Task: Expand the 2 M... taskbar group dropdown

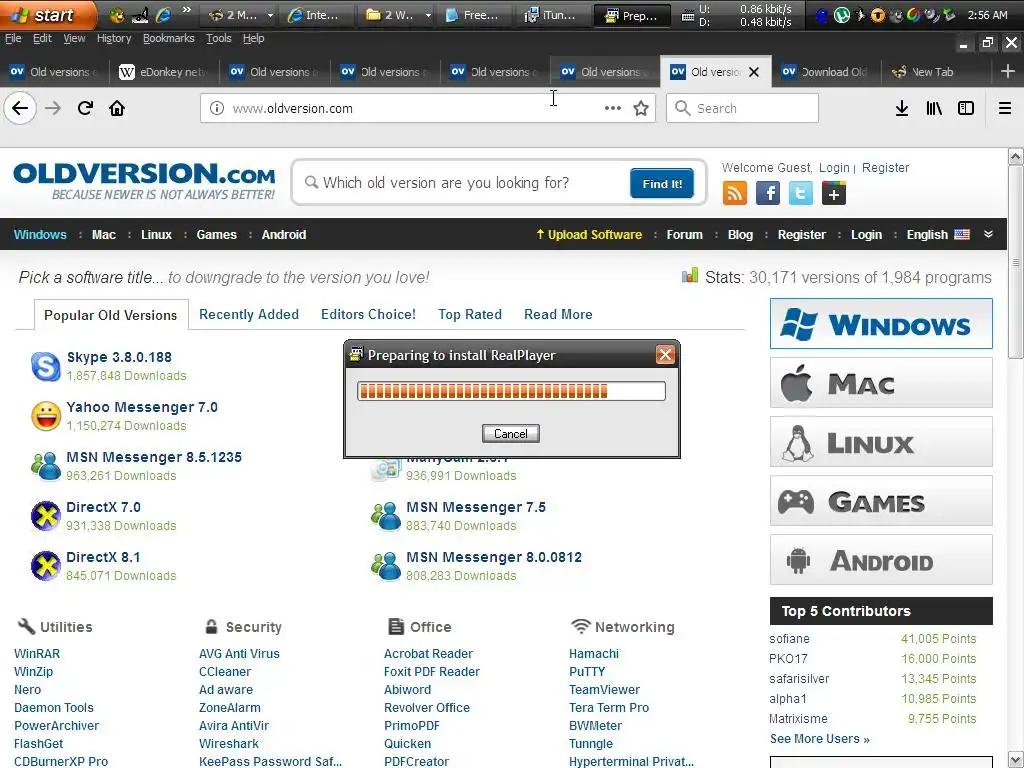Action: click(x=270, y=15)
